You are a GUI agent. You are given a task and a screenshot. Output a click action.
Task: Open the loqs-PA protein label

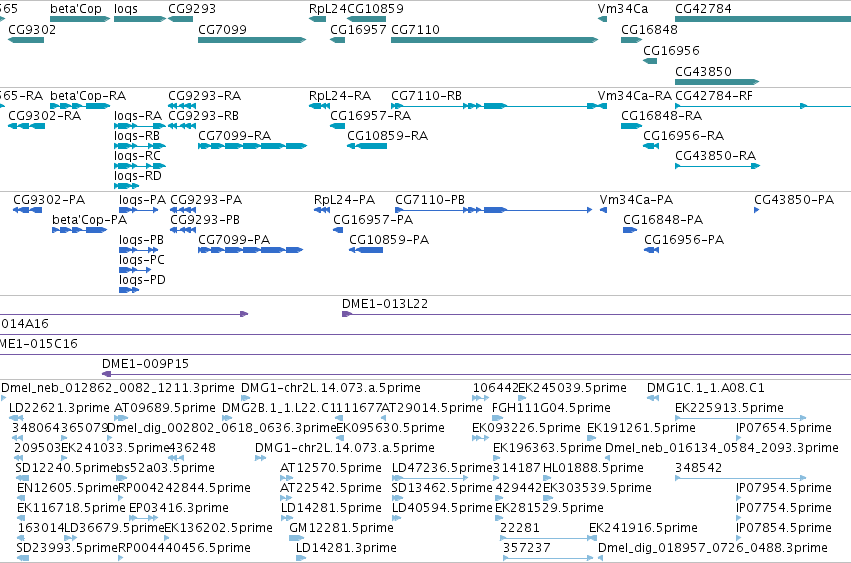point(142,200)
